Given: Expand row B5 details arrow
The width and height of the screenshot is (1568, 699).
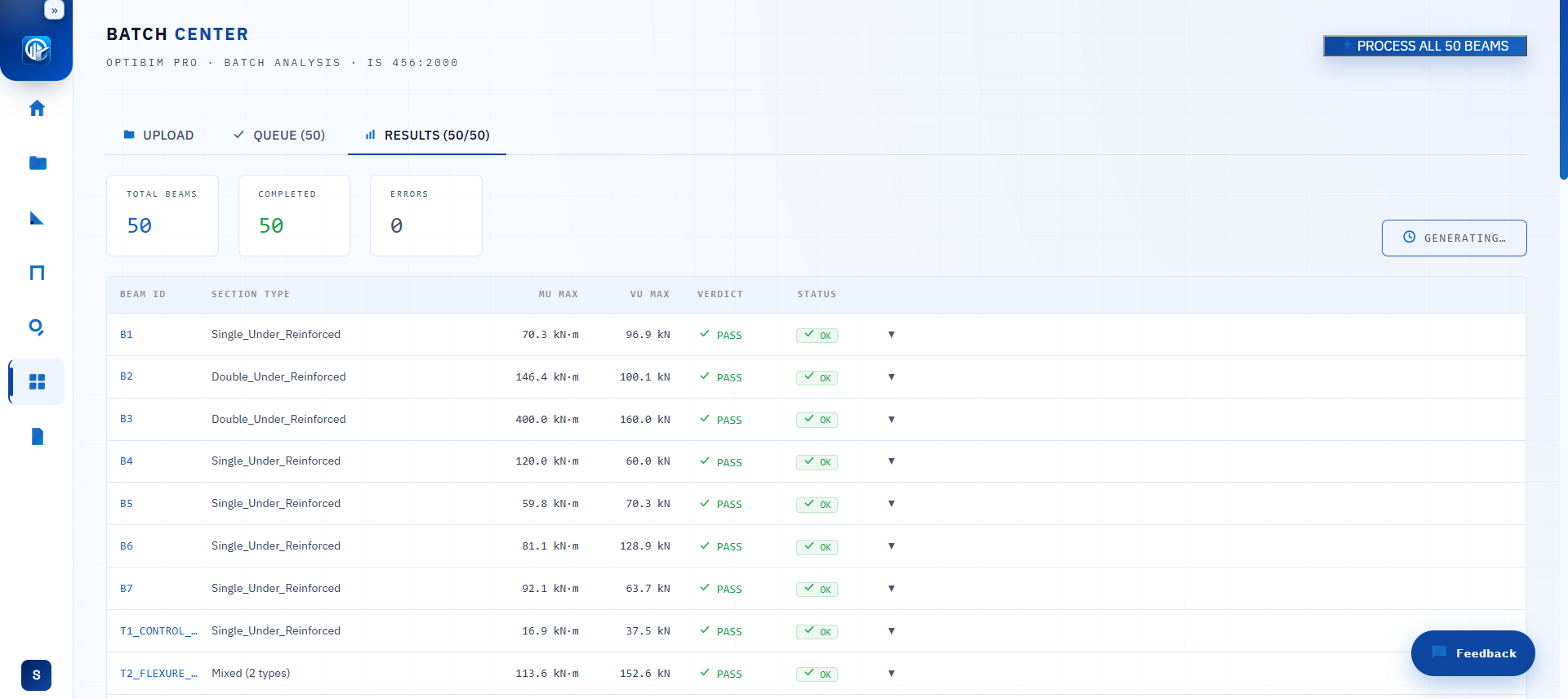Looking at the screenshot, I should [x=892, y=503].
